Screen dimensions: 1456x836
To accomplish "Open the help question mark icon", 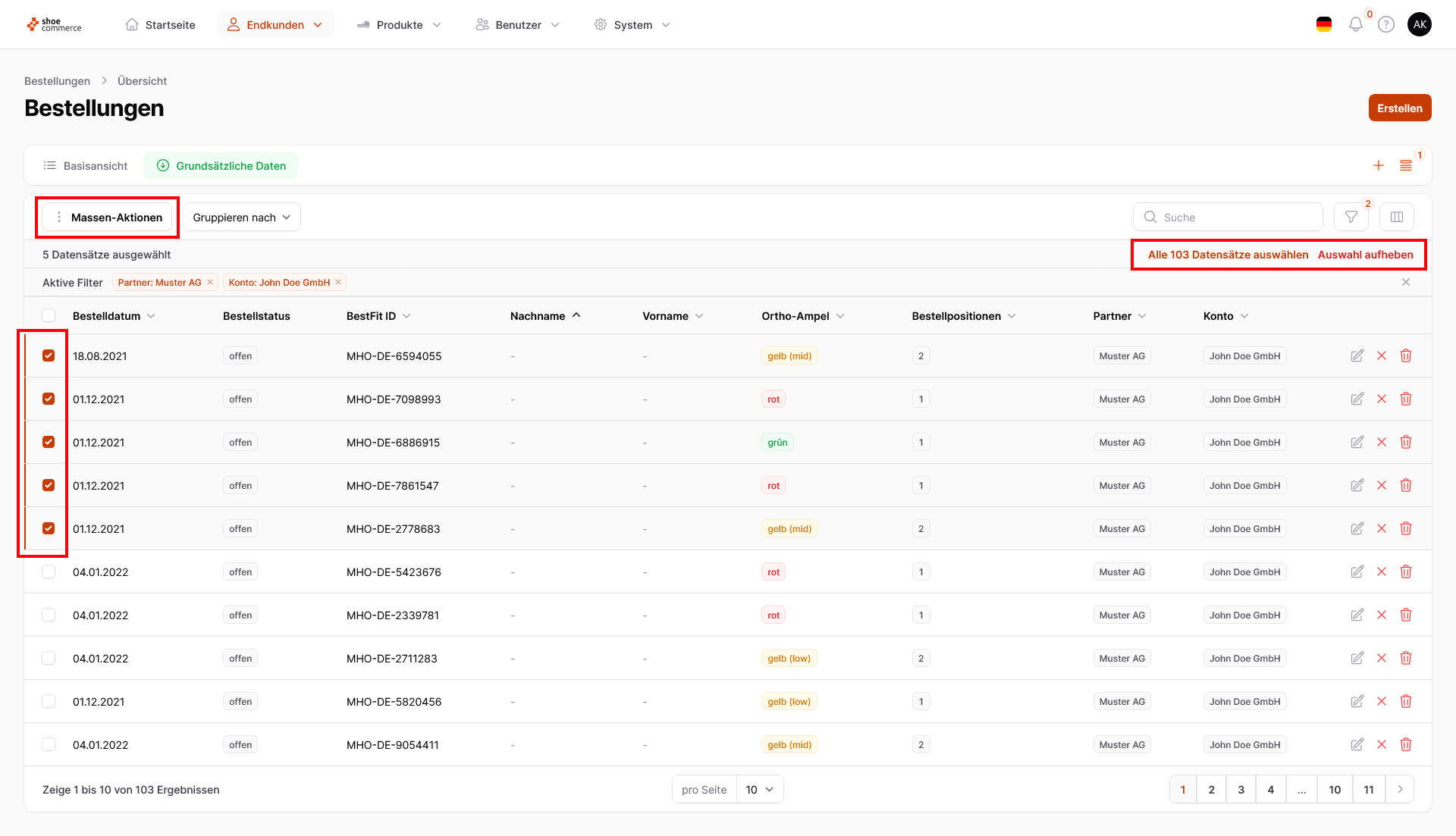I will 1386,25.
